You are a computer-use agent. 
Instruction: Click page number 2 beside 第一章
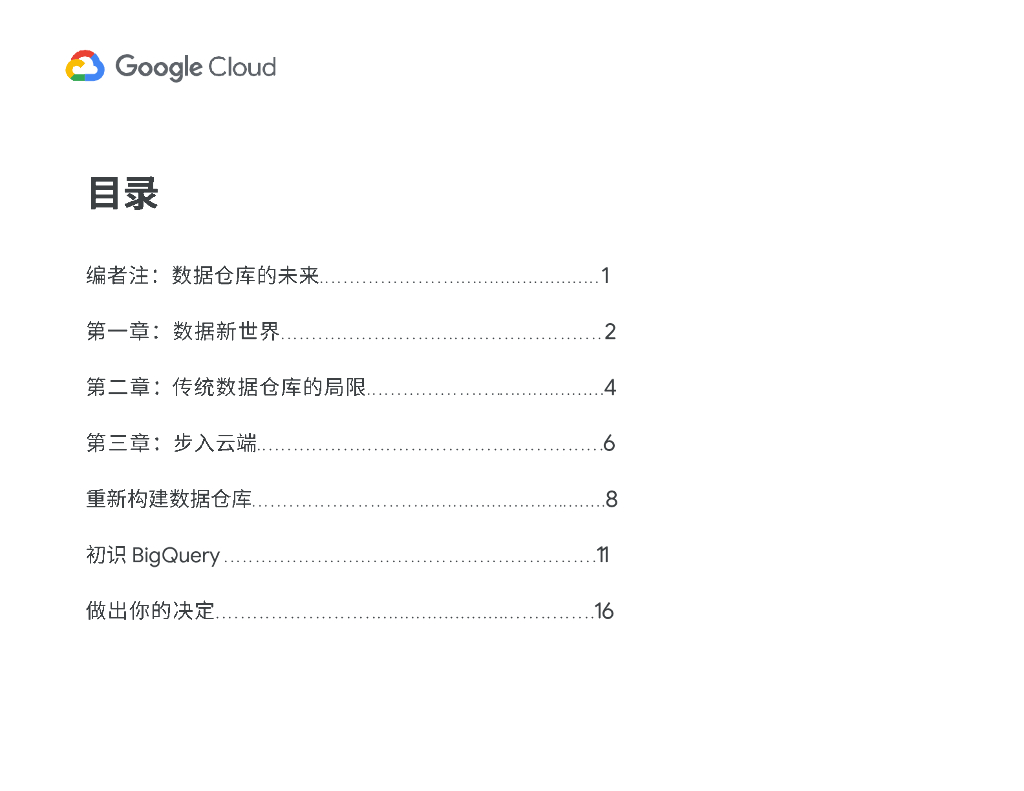[610, 332]
